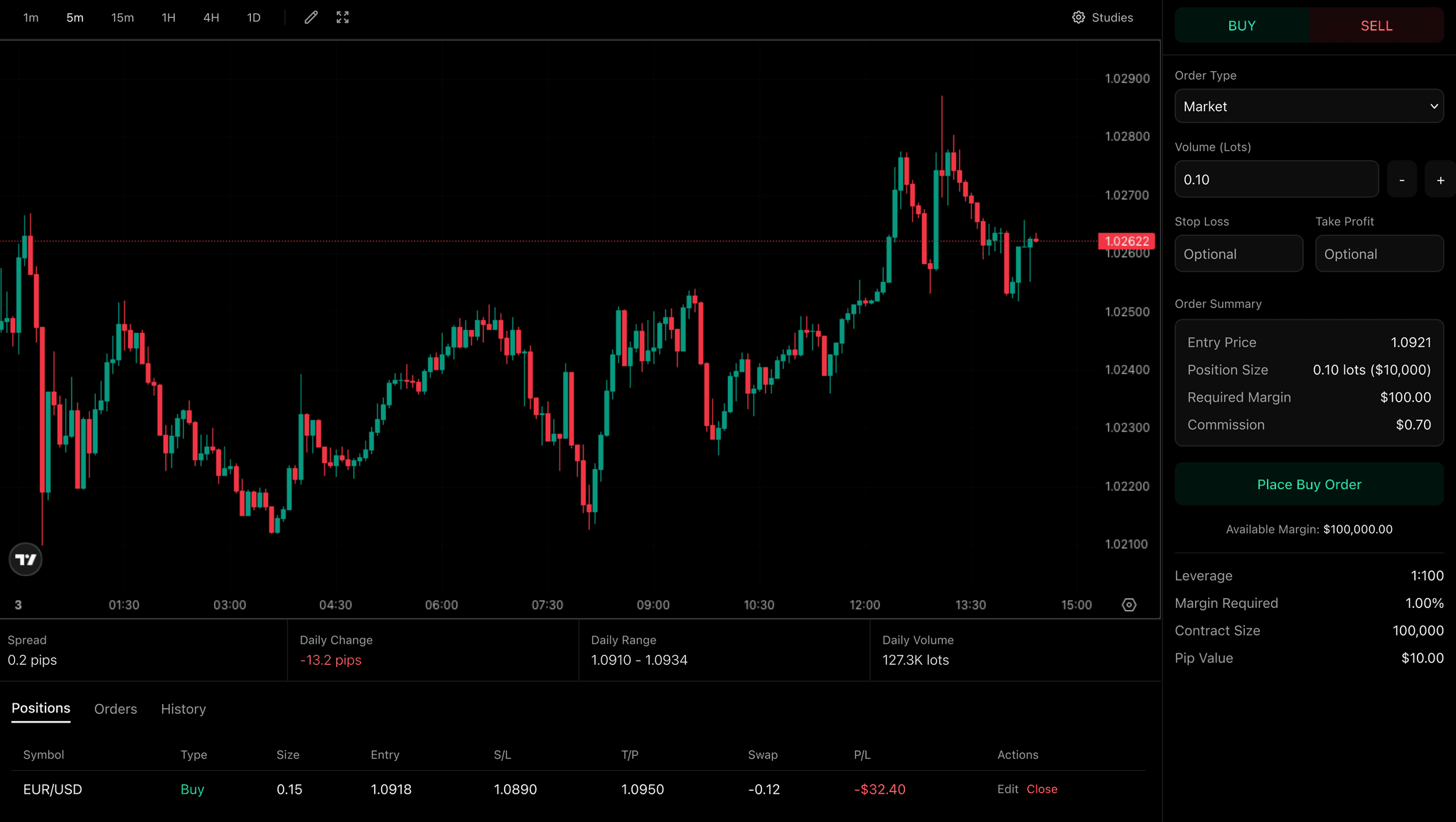Click the TradingView logo on the chart
This screenshot has height=822, width=1456.
pos(26,560)
